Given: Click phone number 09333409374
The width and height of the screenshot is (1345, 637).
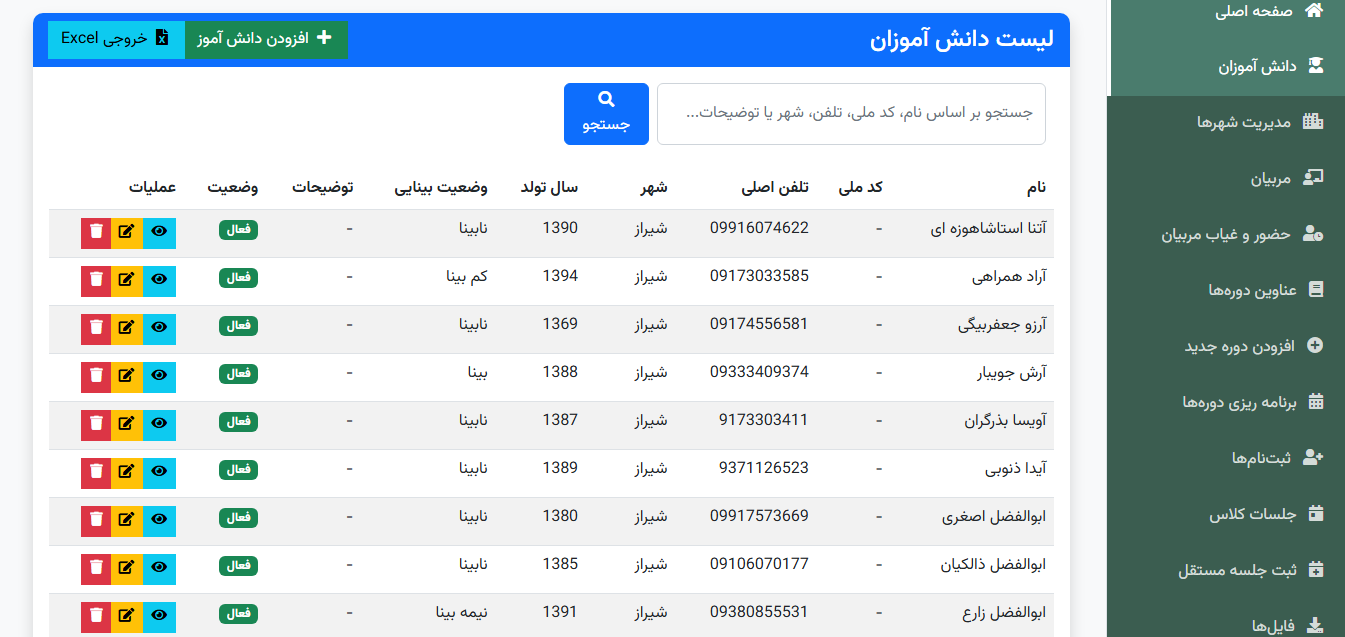Looking at the screenshot, I should pyautogui.click(x=759, y=372).
